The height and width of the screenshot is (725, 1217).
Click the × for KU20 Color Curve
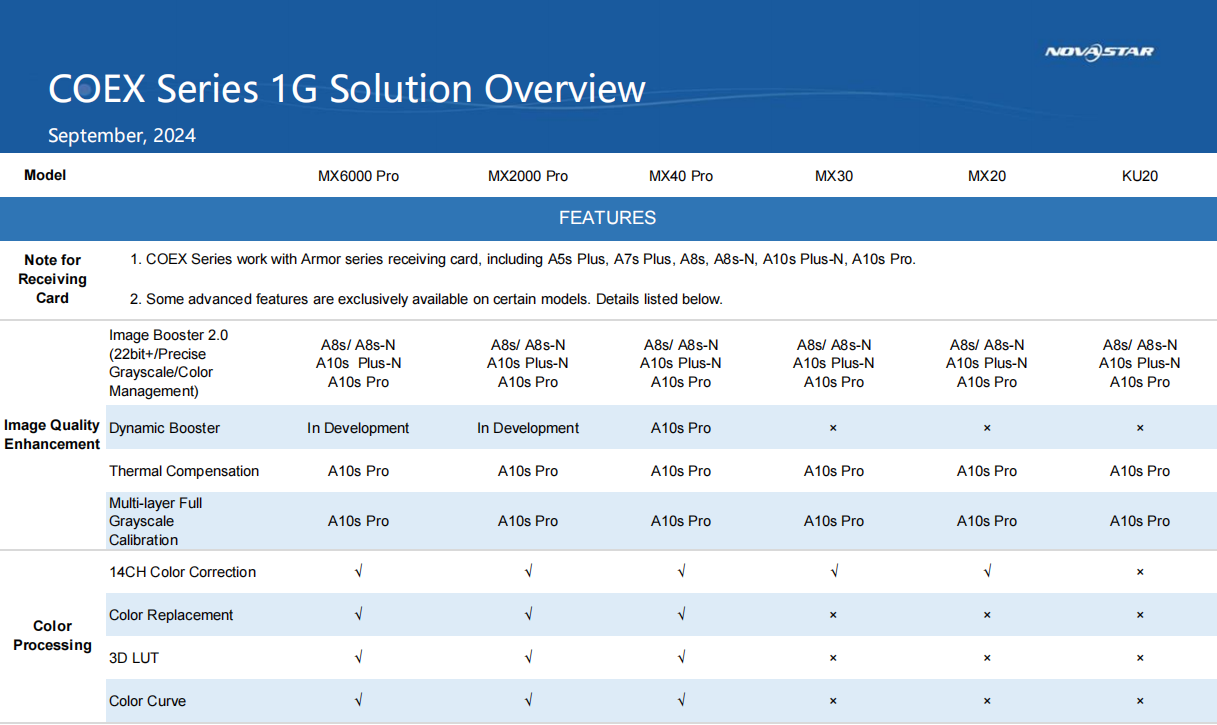pyautogui.click(x=1140, y=701)
